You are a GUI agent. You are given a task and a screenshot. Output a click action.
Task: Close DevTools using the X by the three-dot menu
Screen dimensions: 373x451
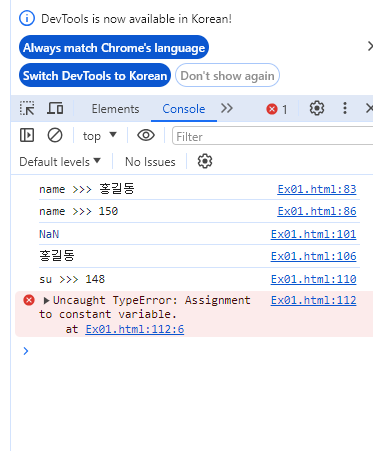tap(369, 108)
